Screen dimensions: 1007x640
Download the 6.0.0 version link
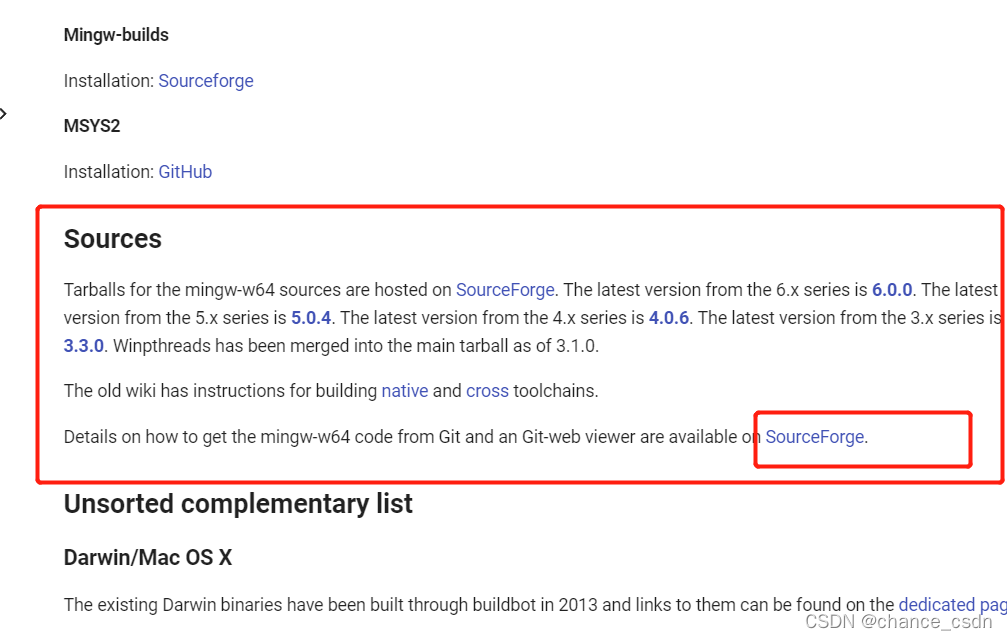[x=892, y=290]
